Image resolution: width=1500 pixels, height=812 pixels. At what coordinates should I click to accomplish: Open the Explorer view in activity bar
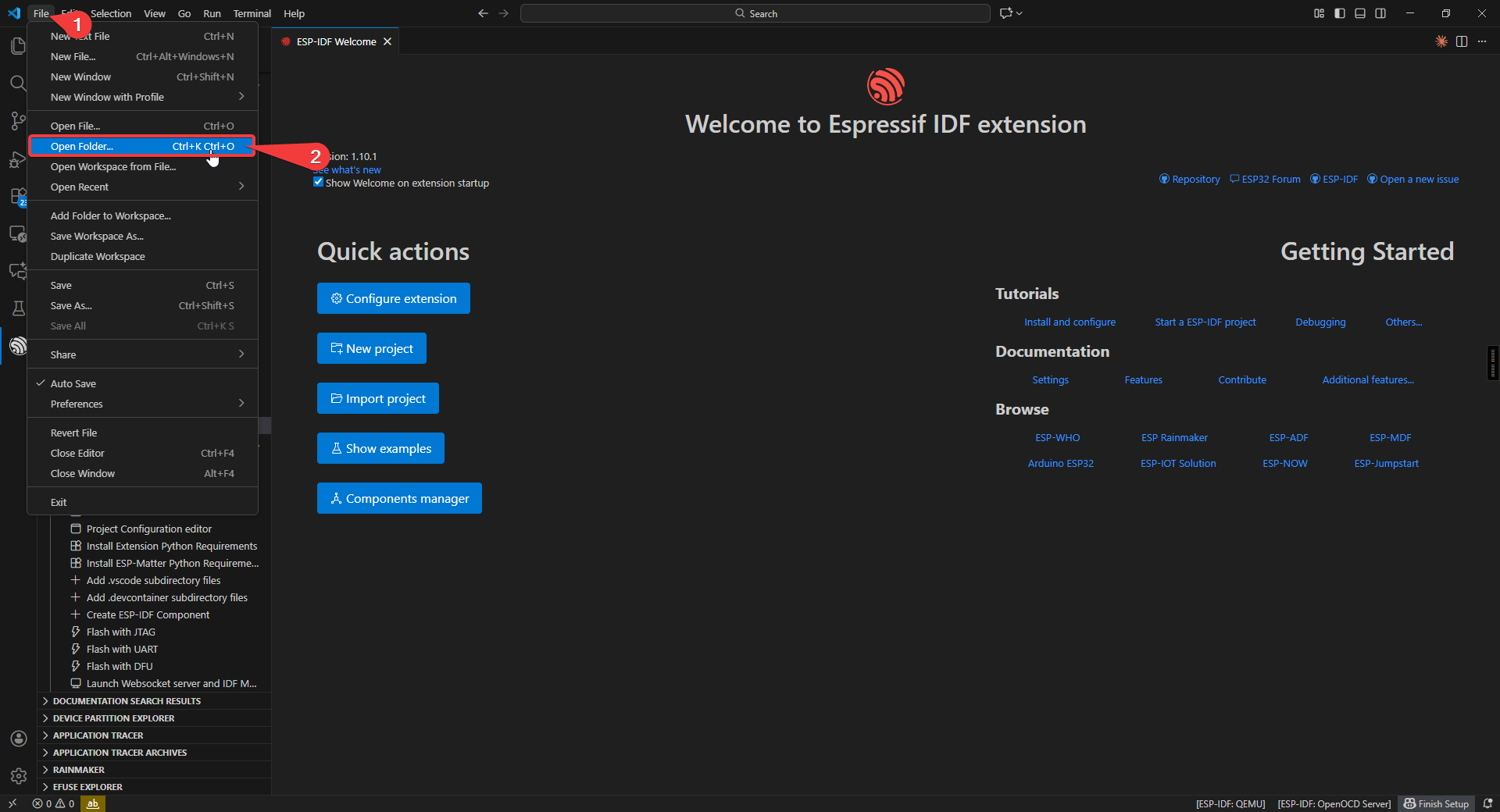click(18, 46)
